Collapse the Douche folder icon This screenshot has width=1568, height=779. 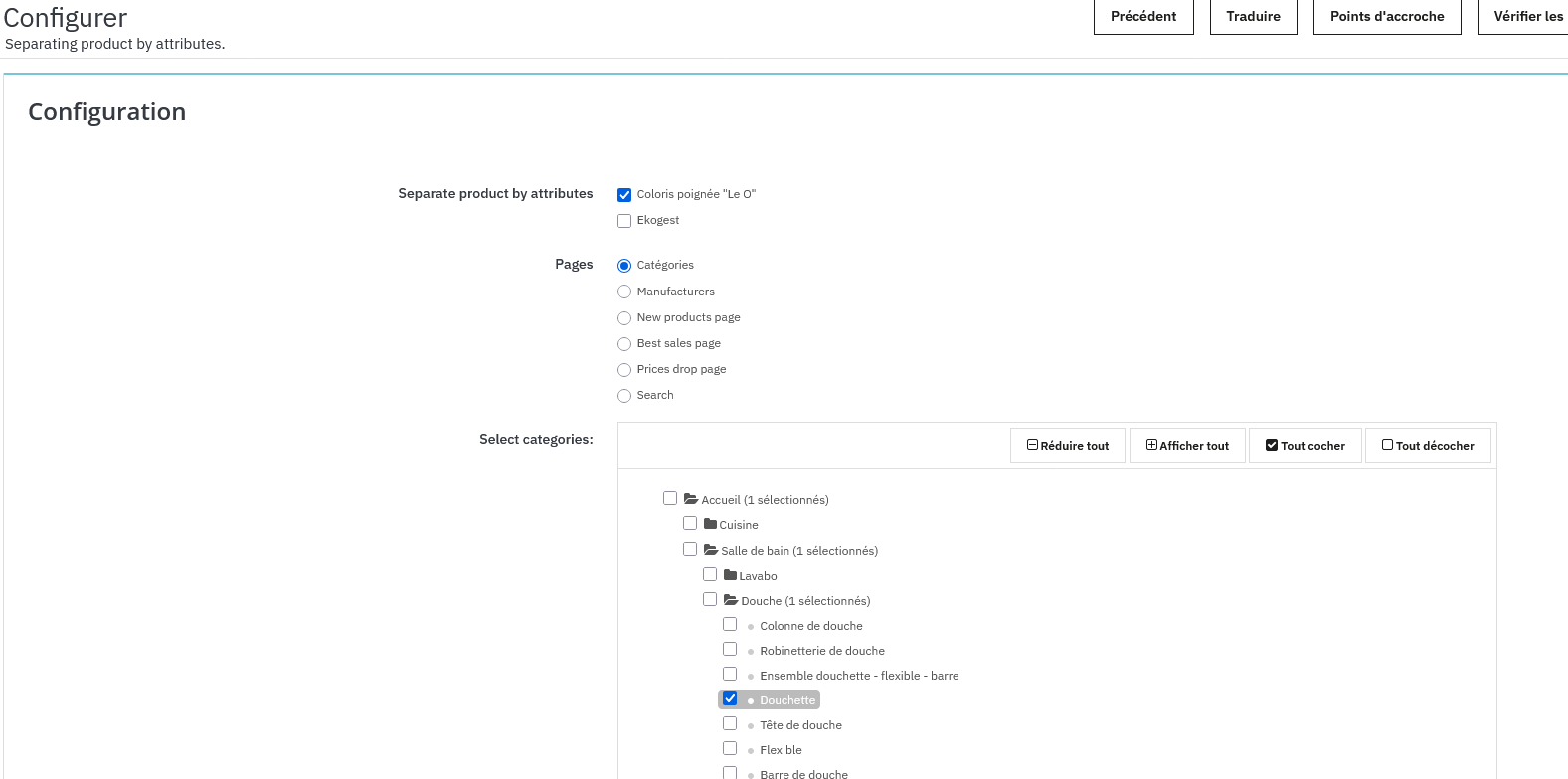click(731, 600)
